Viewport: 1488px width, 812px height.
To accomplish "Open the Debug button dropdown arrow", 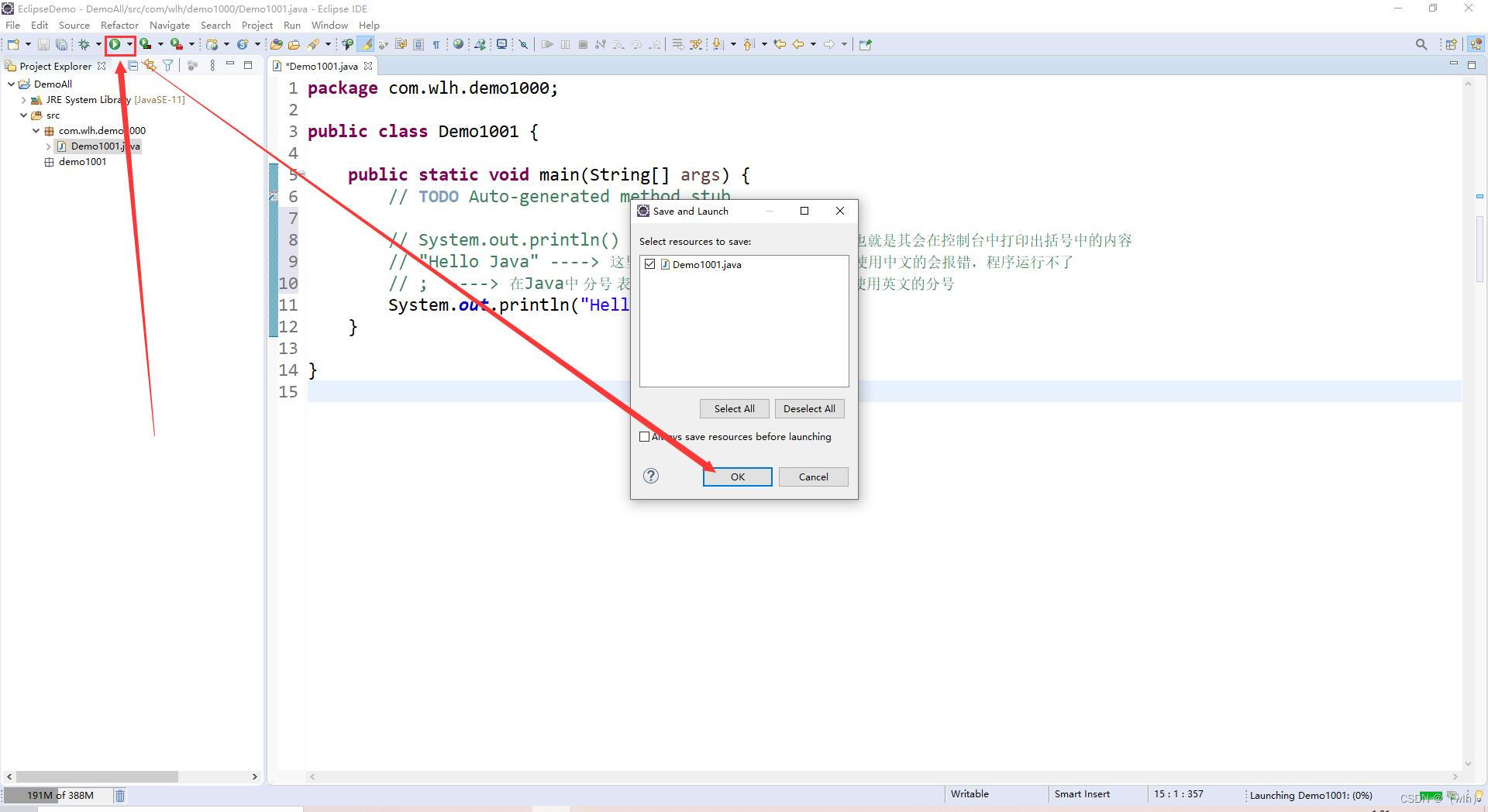I will (98, 44).
